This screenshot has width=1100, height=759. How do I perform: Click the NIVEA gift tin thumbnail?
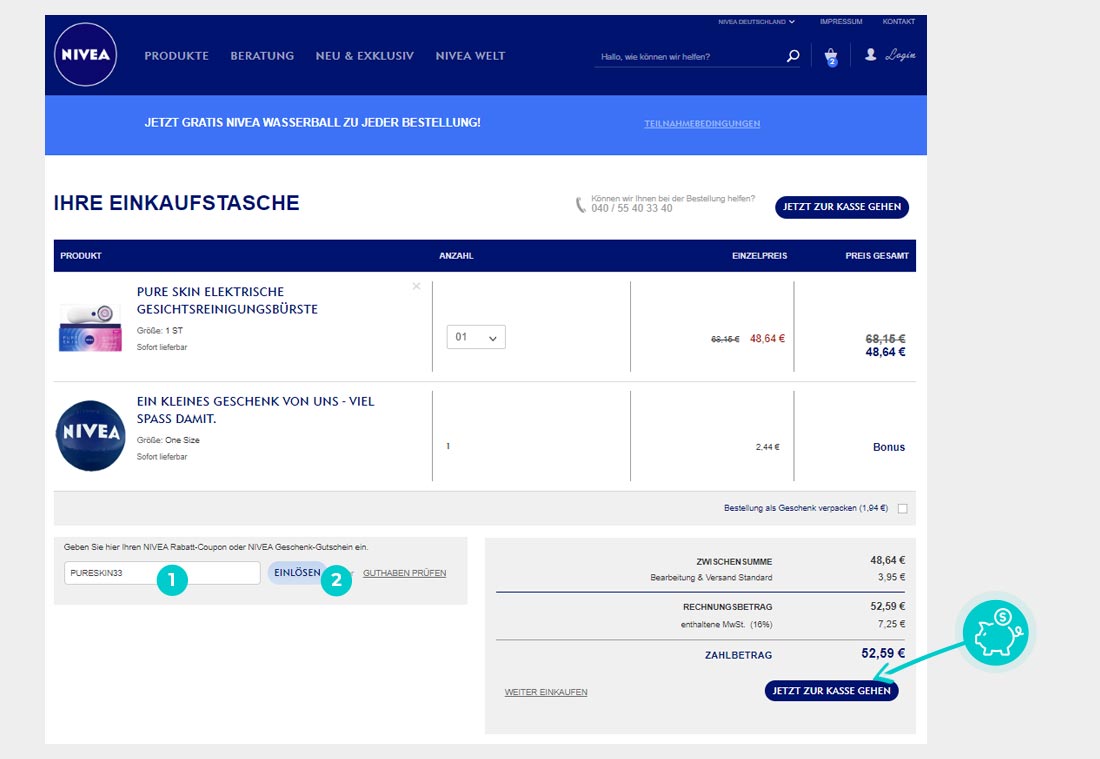point(90,435)
